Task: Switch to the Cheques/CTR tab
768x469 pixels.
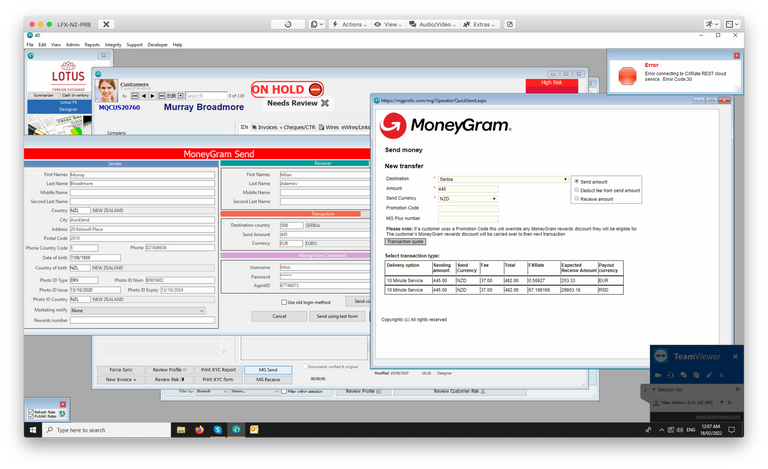Action: pos(298,127)
